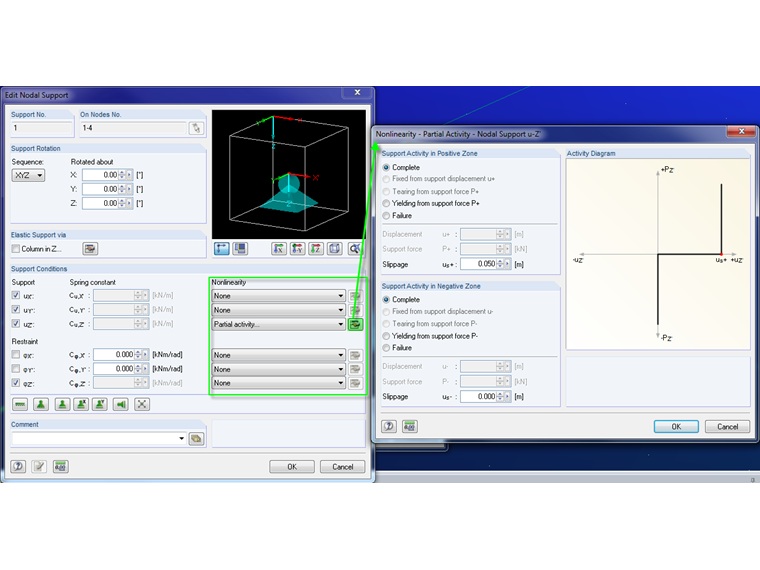Select the second support-type preset icon
This screenshot has width=760, height=570.
(41, 404)
